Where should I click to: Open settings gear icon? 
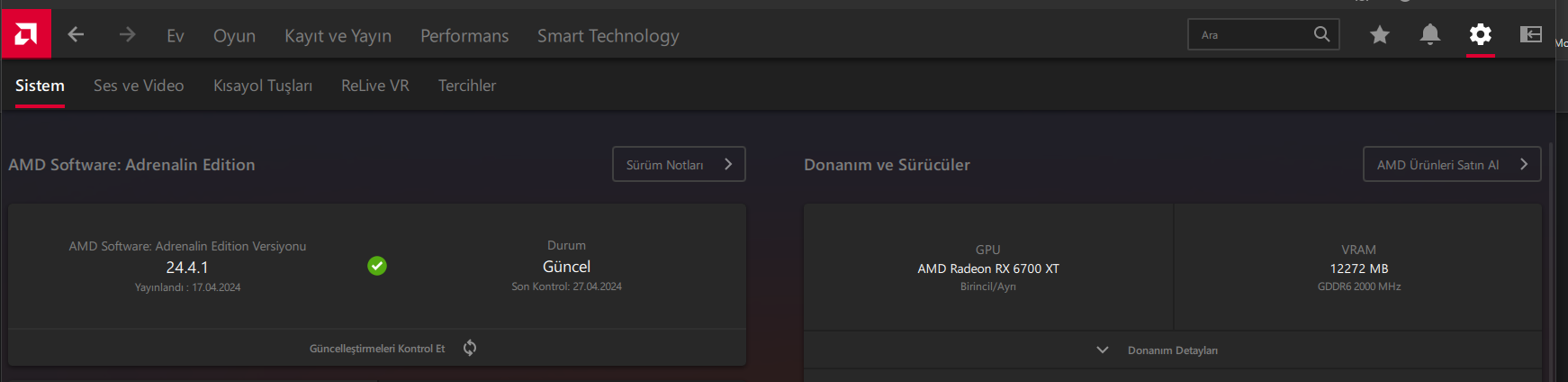(x=1480, y=34)
